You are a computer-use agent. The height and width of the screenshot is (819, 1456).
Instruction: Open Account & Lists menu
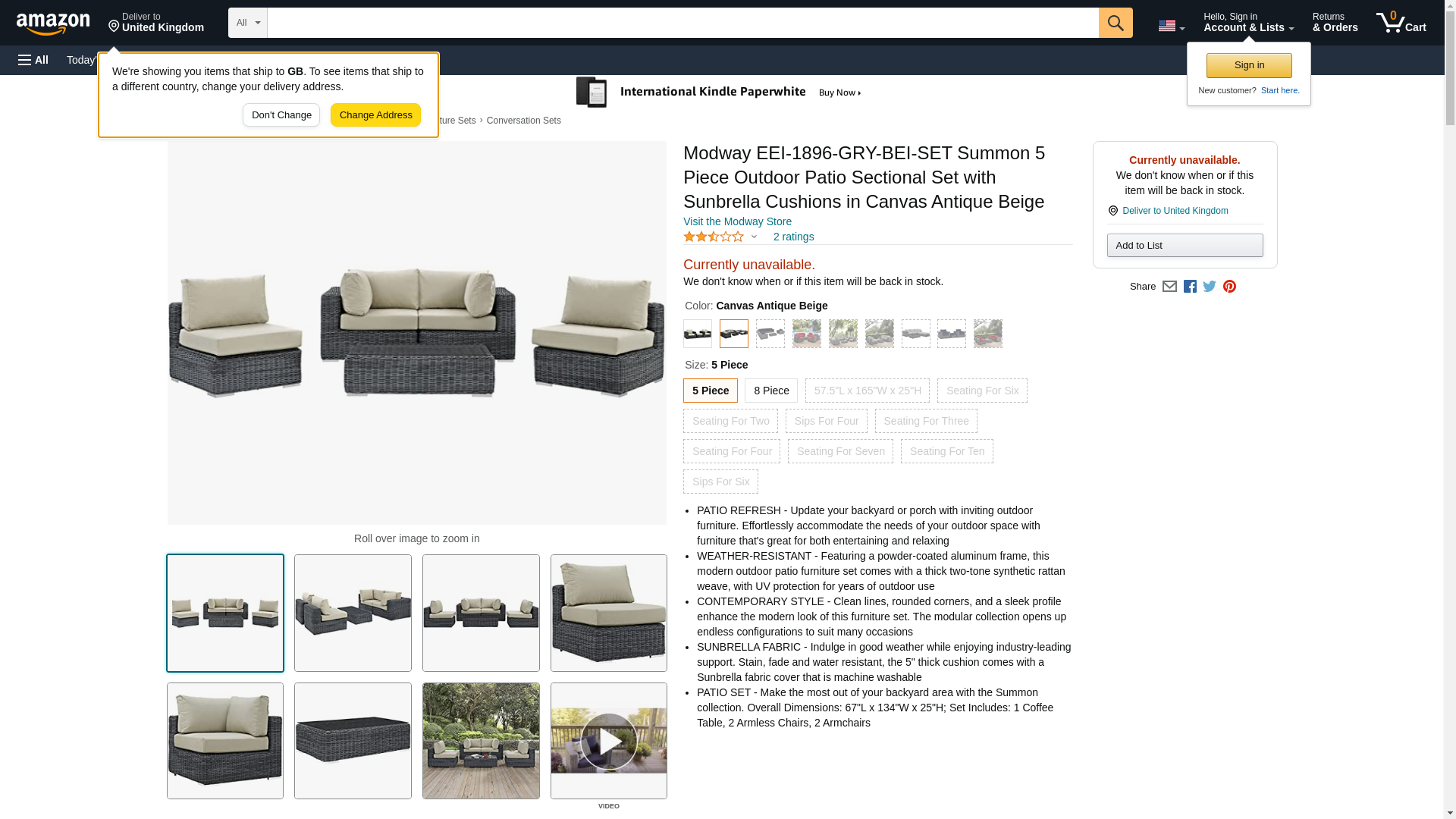click(x=1248, y=23)
